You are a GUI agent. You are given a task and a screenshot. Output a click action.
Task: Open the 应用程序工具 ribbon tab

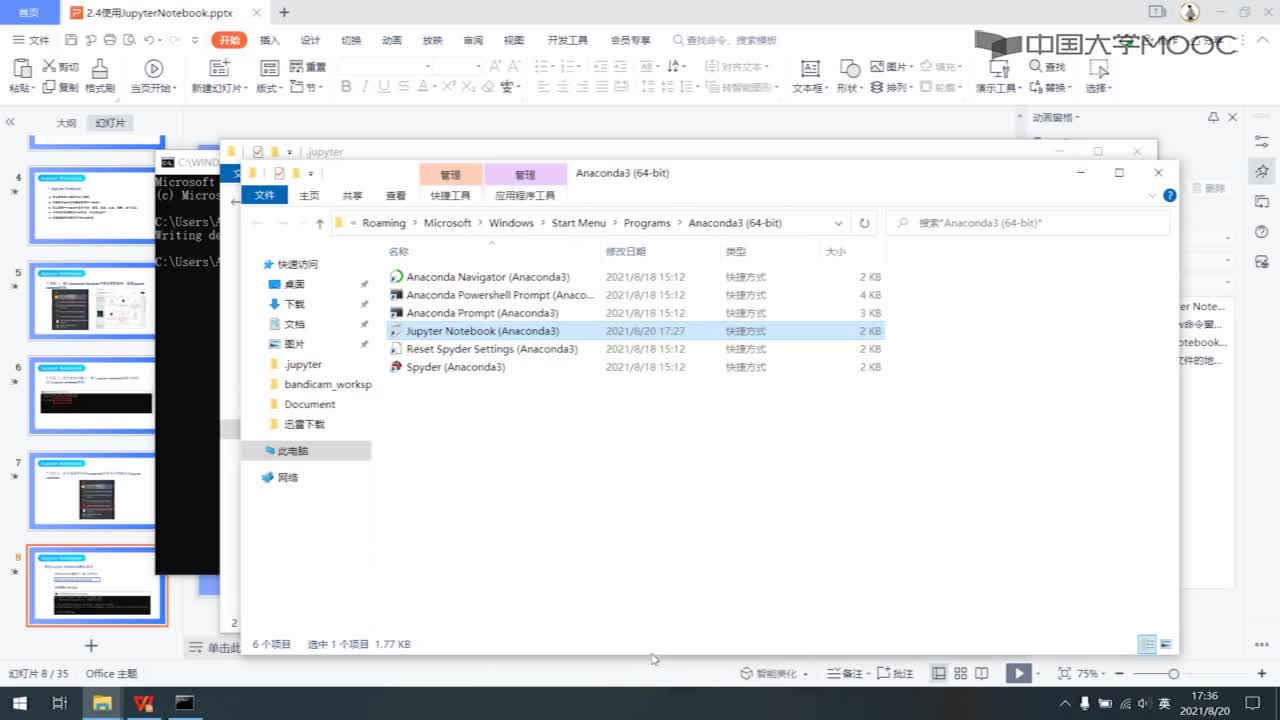pyautogui.click(x=525, y=196)
